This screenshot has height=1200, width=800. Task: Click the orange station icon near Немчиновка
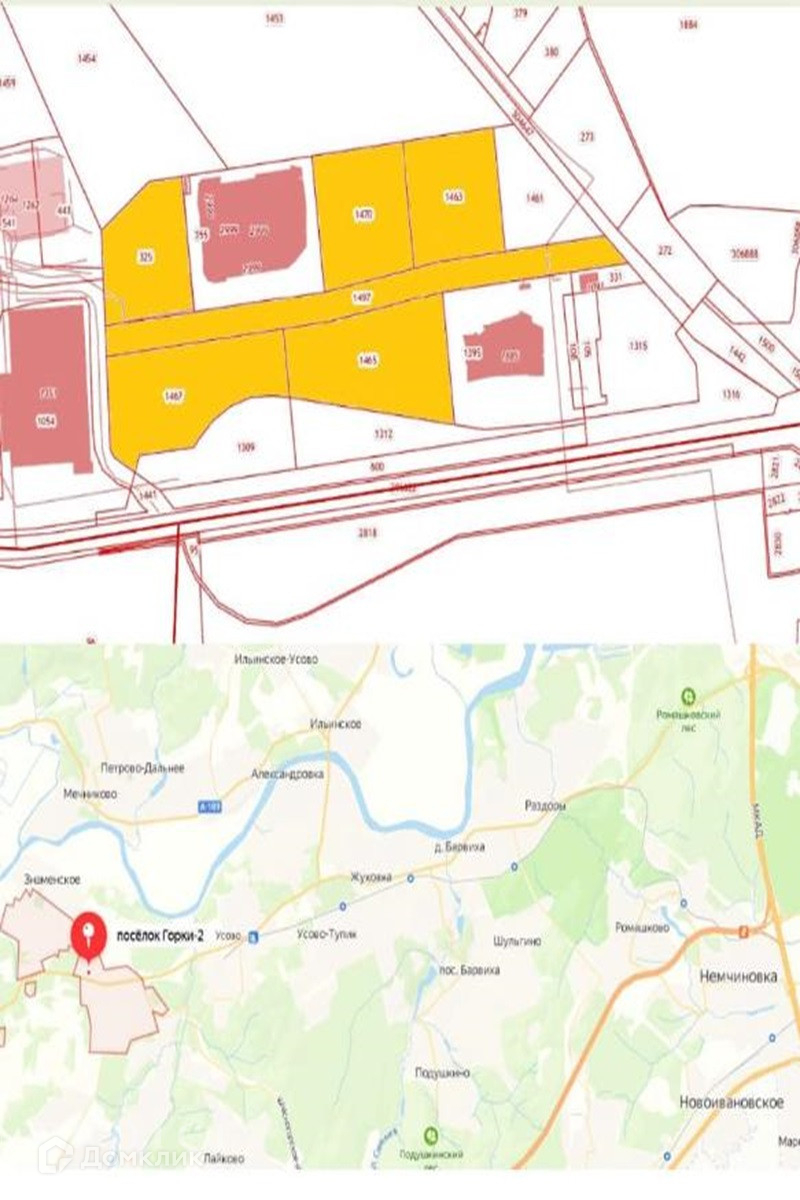[742, 931]
